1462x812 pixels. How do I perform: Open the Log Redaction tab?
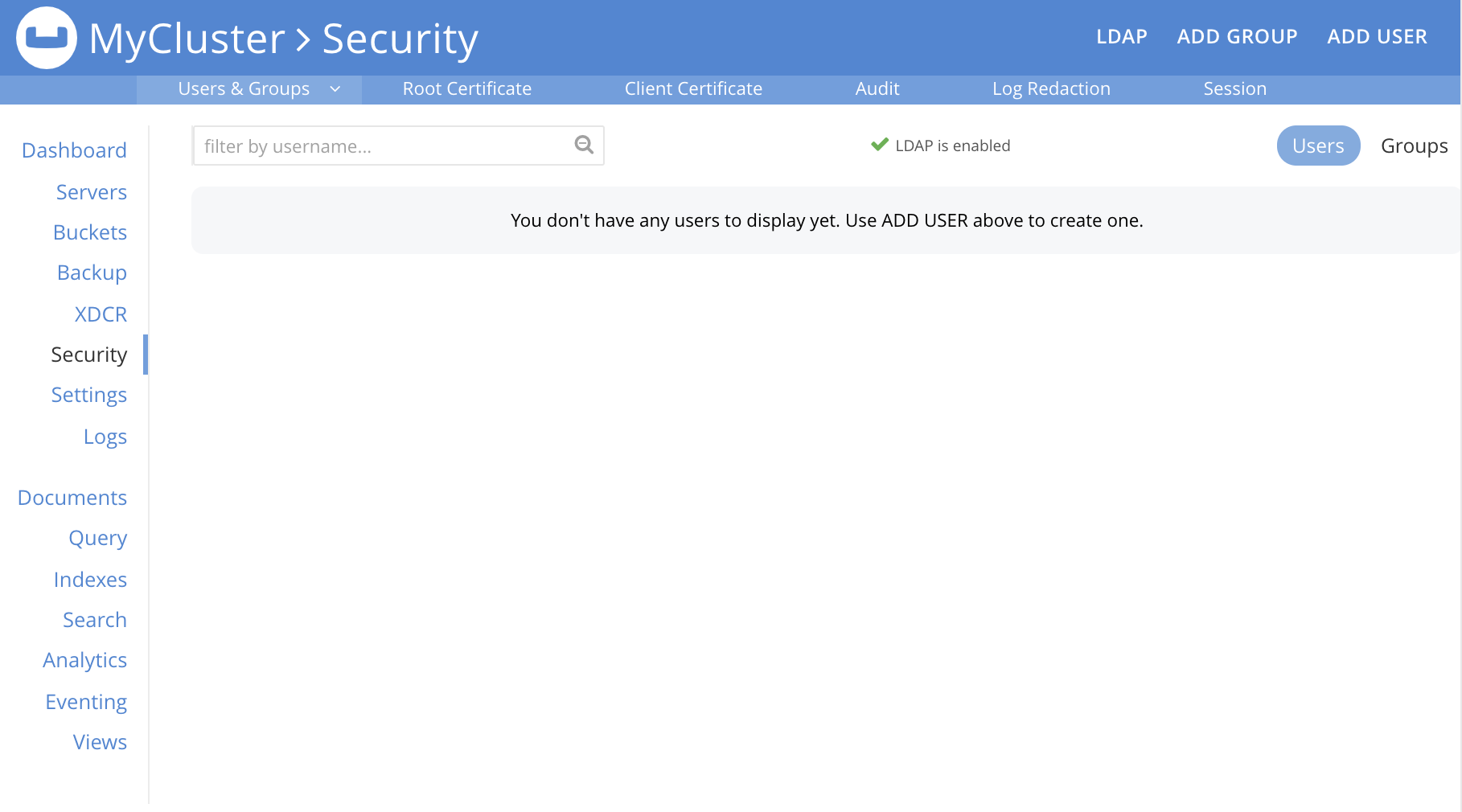(1051, 89)
